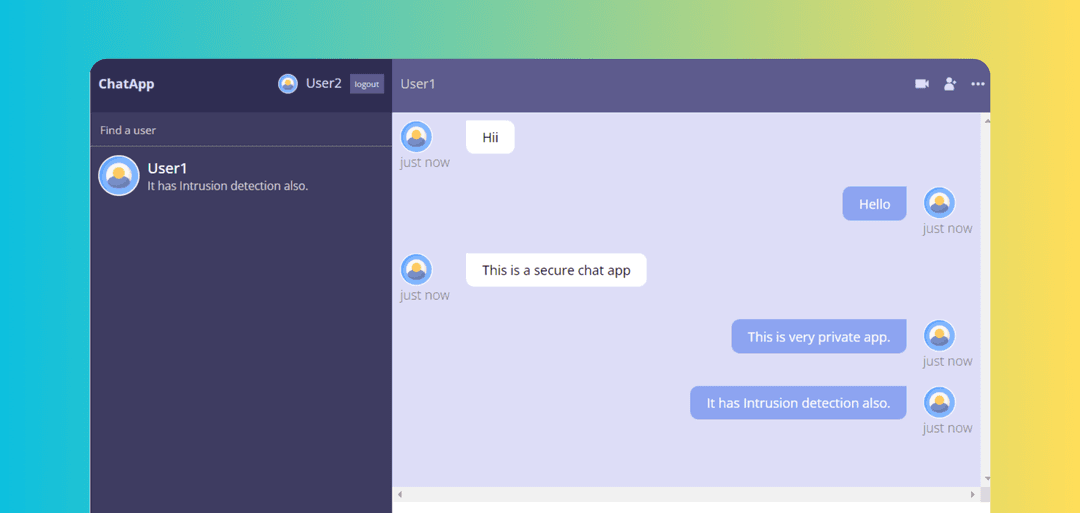
Task: Start a video call with User1
Action: [x=921, y=84]
